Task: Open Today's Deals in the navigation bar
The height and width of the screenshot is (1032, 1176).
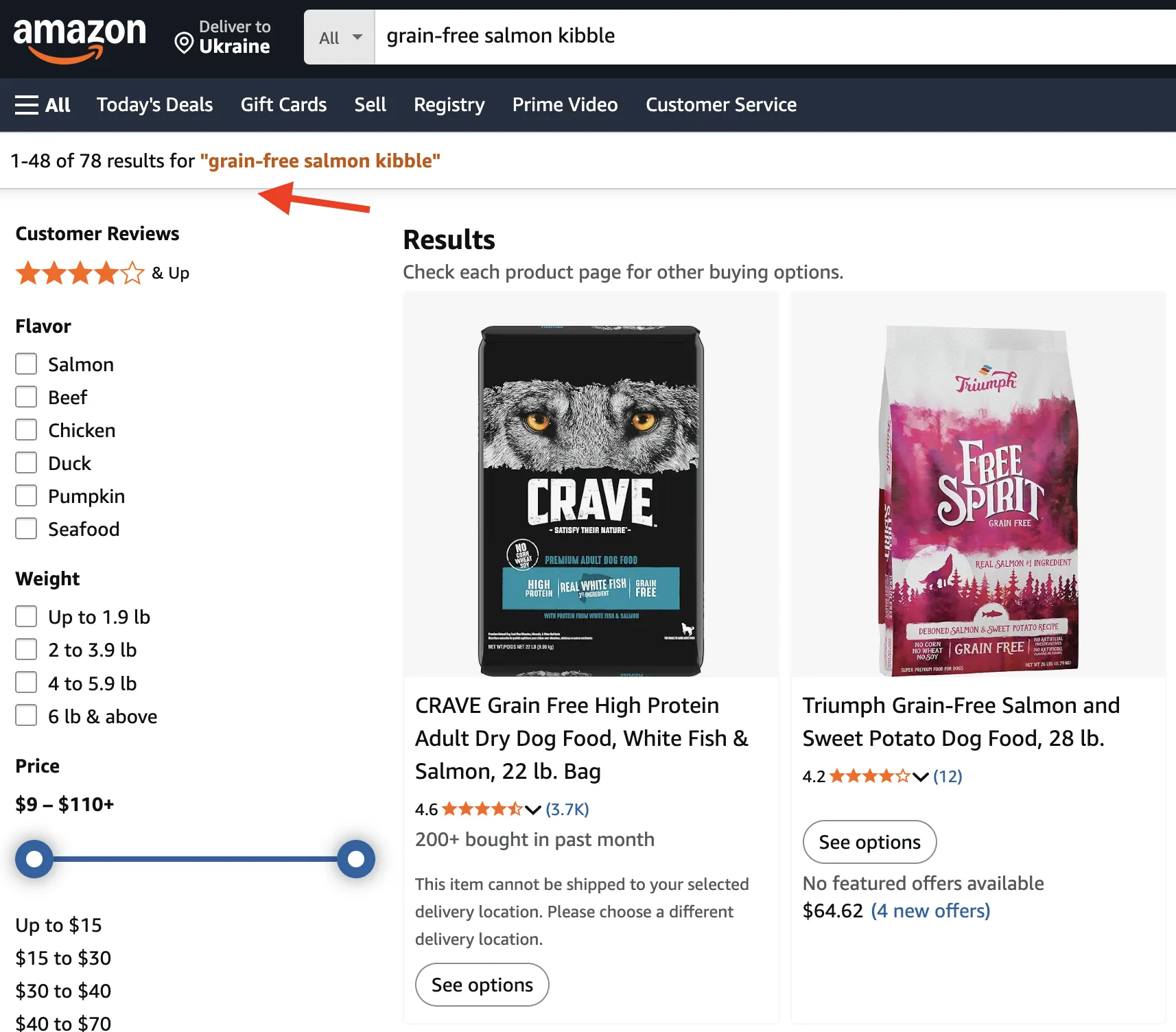Action: point(155,104)
